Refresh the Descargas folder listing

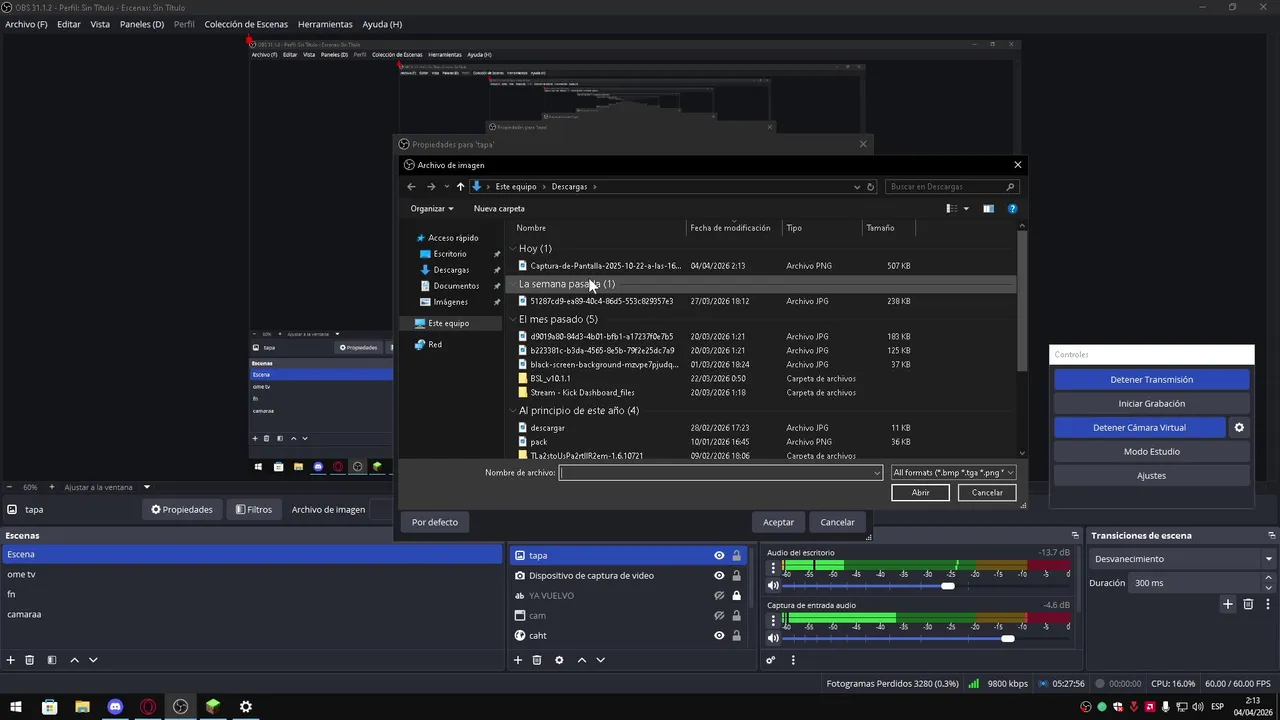pyautogui.click(x=871, y=187)
